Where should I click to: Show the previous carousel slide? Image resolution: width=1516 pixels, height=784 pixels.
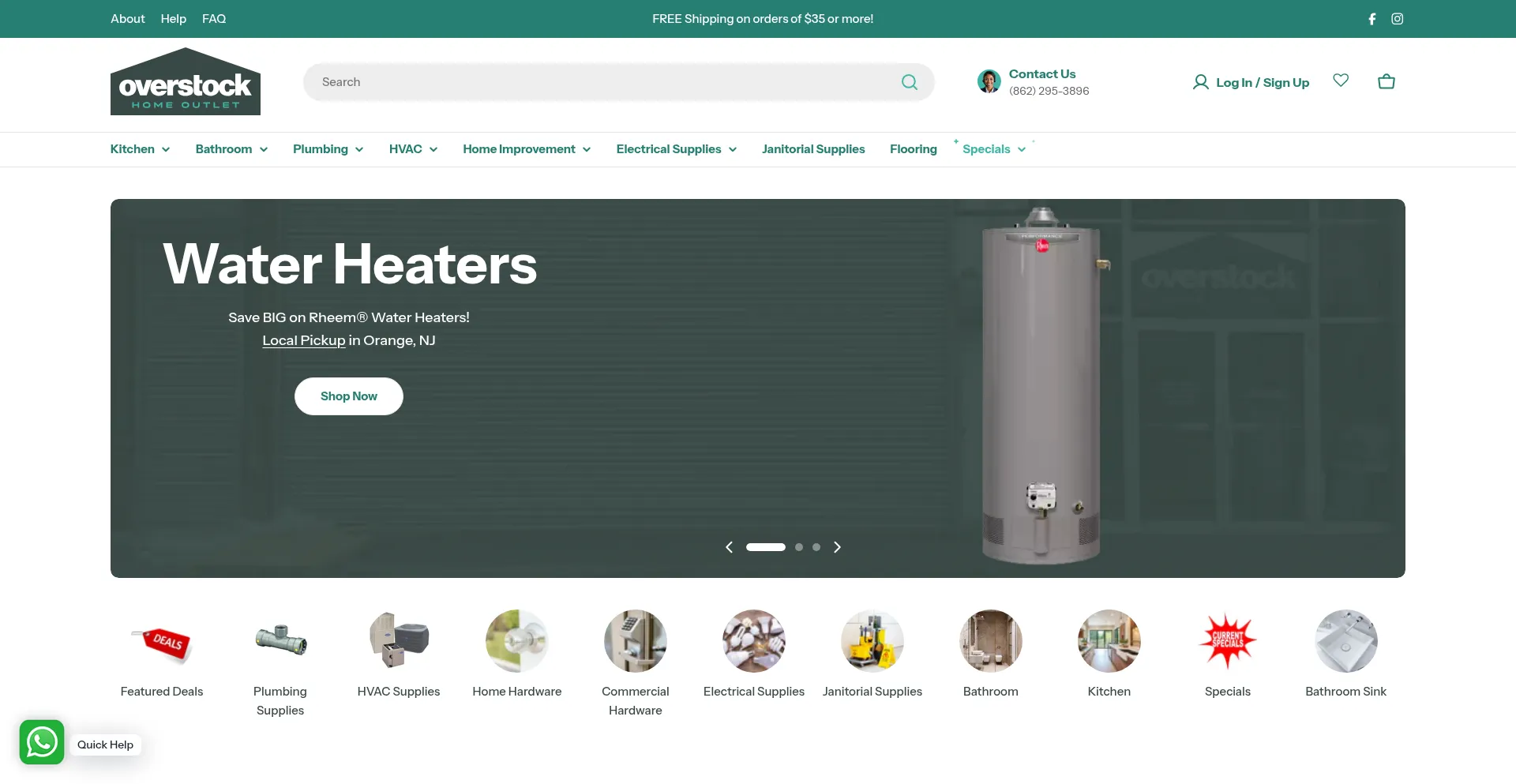(x=729, y=547)
